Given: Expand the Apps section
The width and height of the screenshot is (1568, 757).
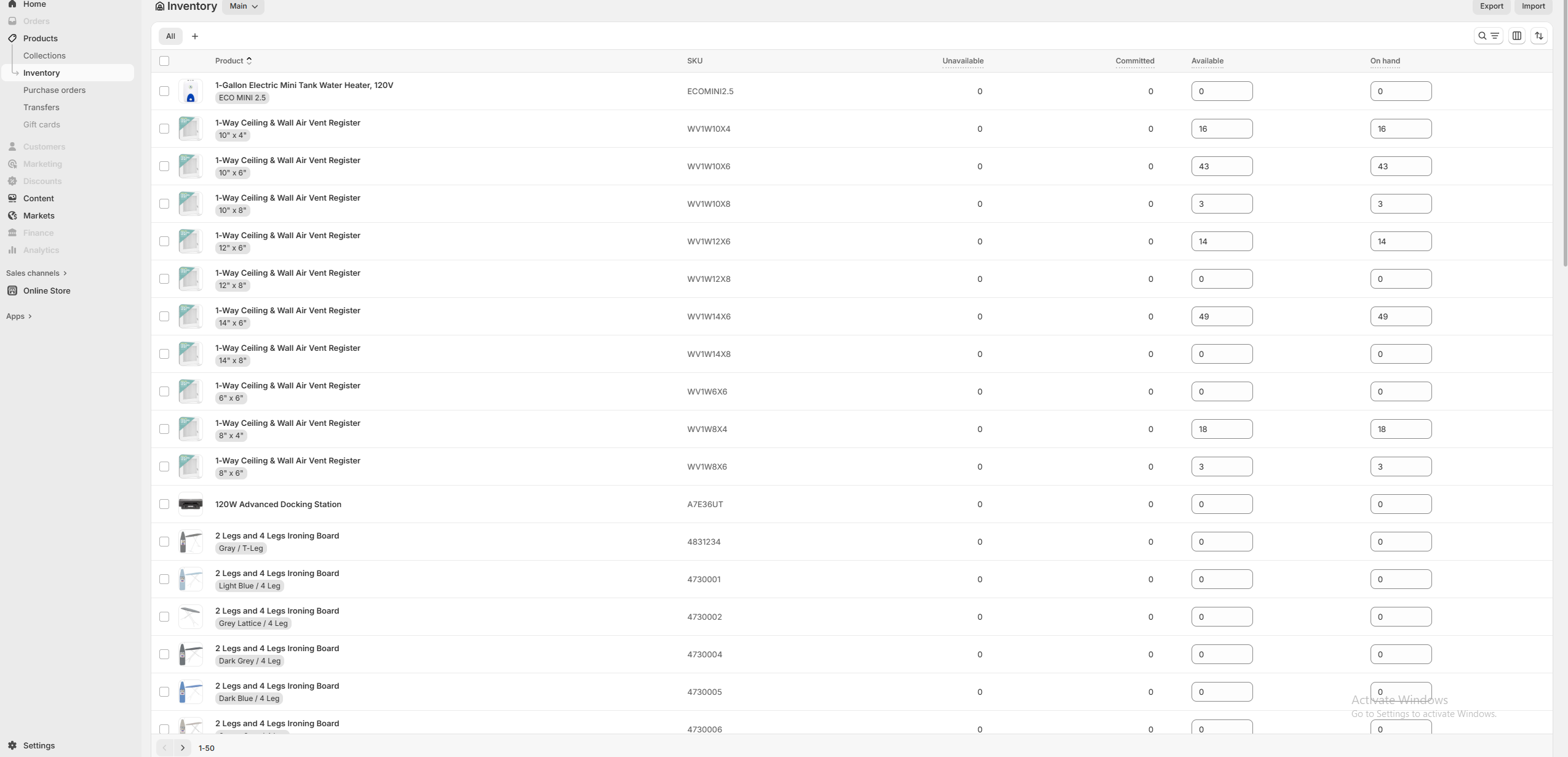Looking at the screenshot, I should pos(19,316).
